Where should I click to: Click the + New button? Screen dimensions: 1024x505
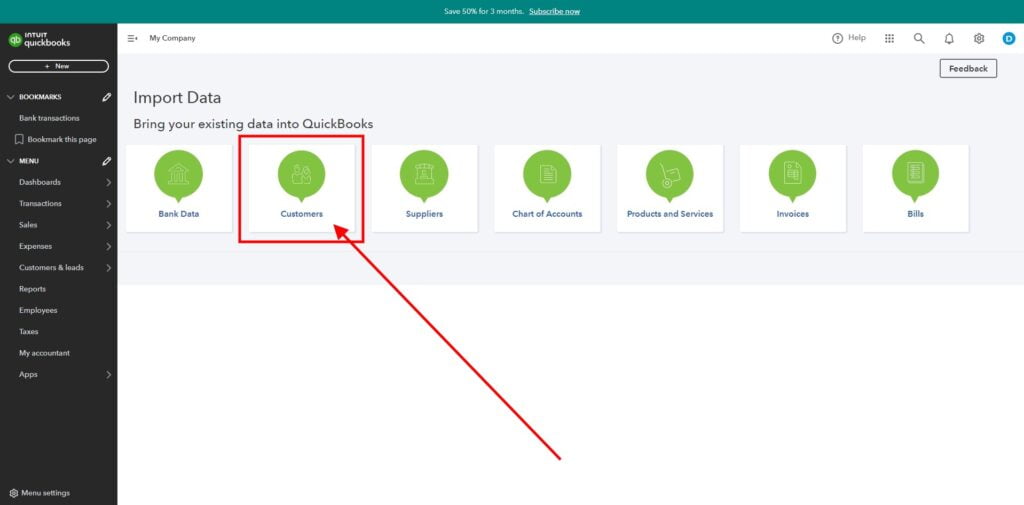click(59, 66)
